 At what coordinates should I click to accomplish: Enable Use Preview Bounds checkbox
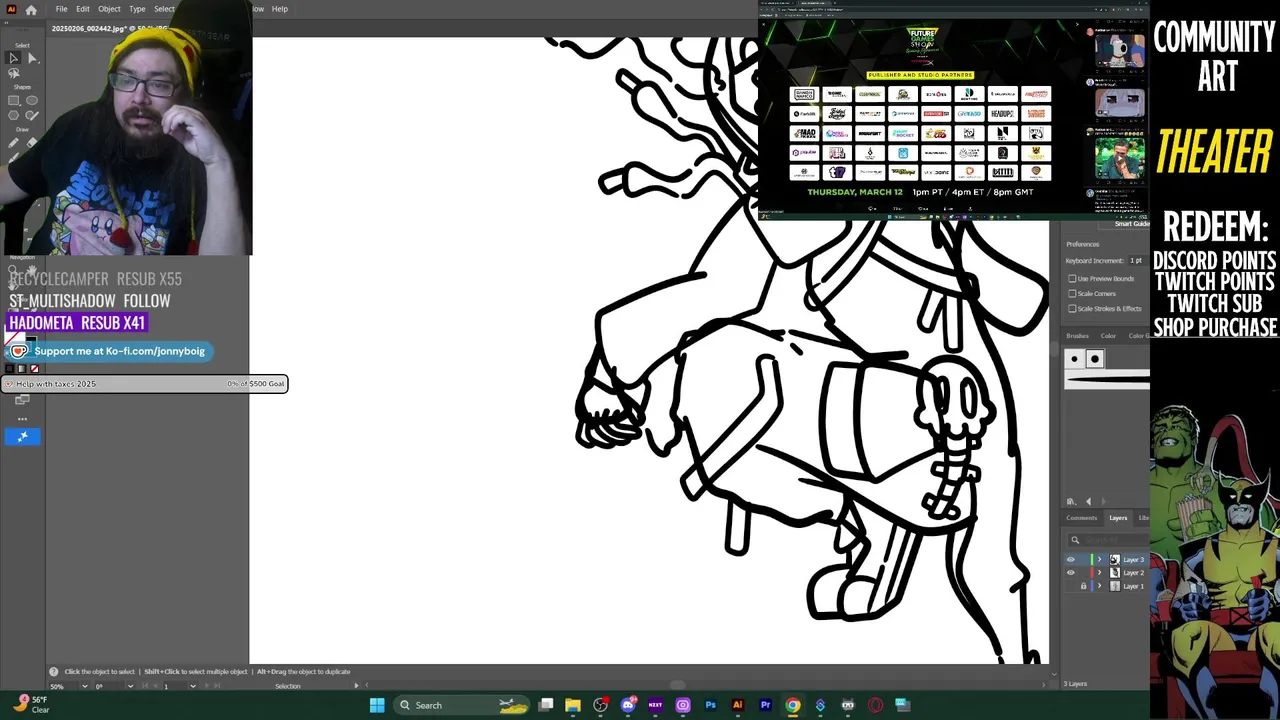[x=1072, y=279]
